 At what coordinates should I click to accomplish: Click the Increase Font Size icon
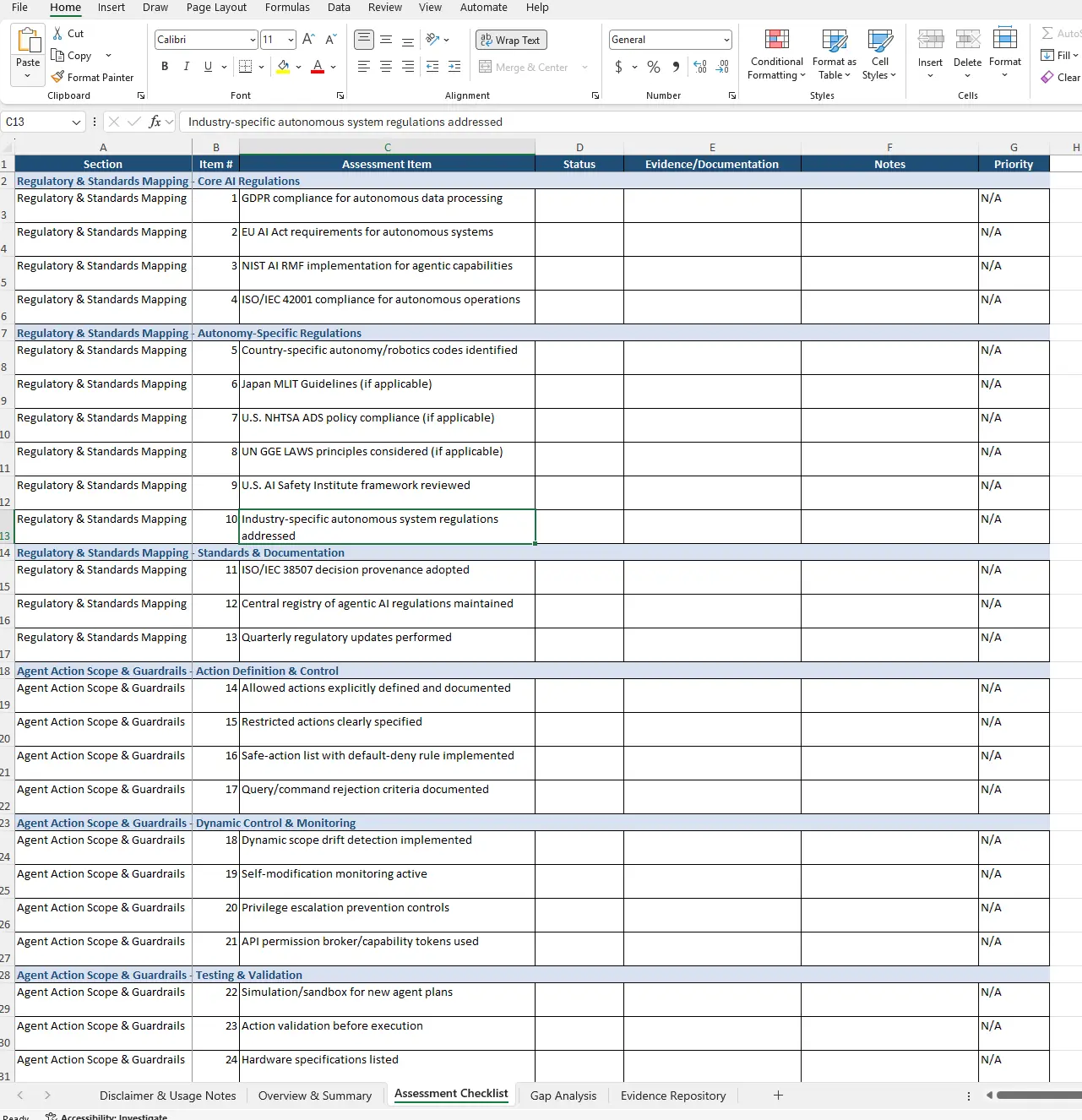point(308,39)
